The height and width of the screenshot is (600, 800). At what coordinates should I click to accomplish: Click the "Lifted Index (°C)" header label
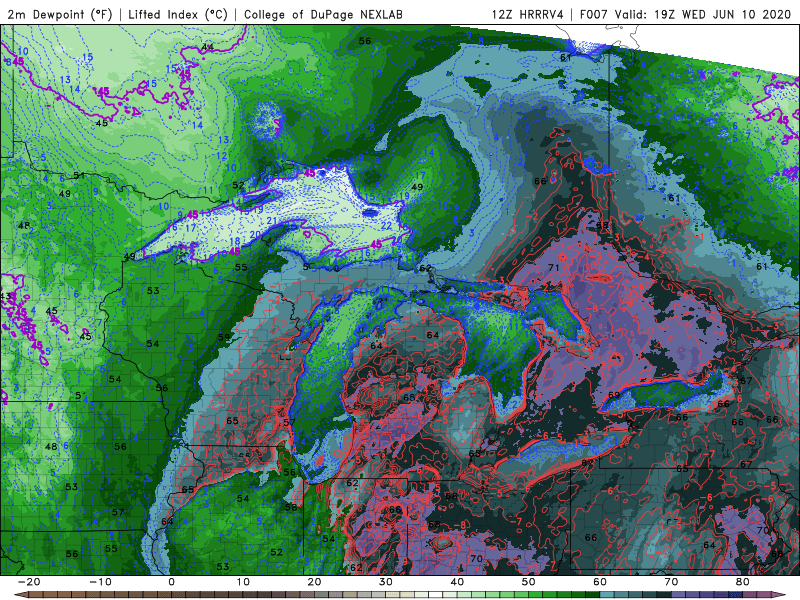(x=178, y=14)
